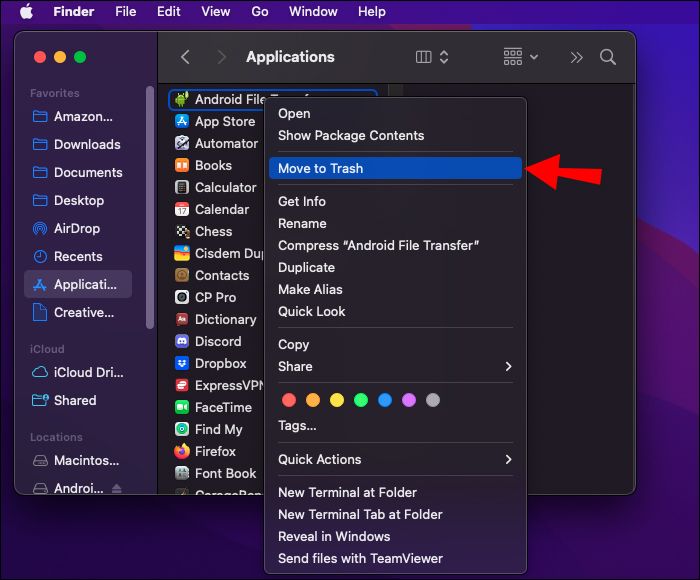Select the Calendar app icon
Image resolution: width=700 pixels, height=580 pixels.
point(182,209)
